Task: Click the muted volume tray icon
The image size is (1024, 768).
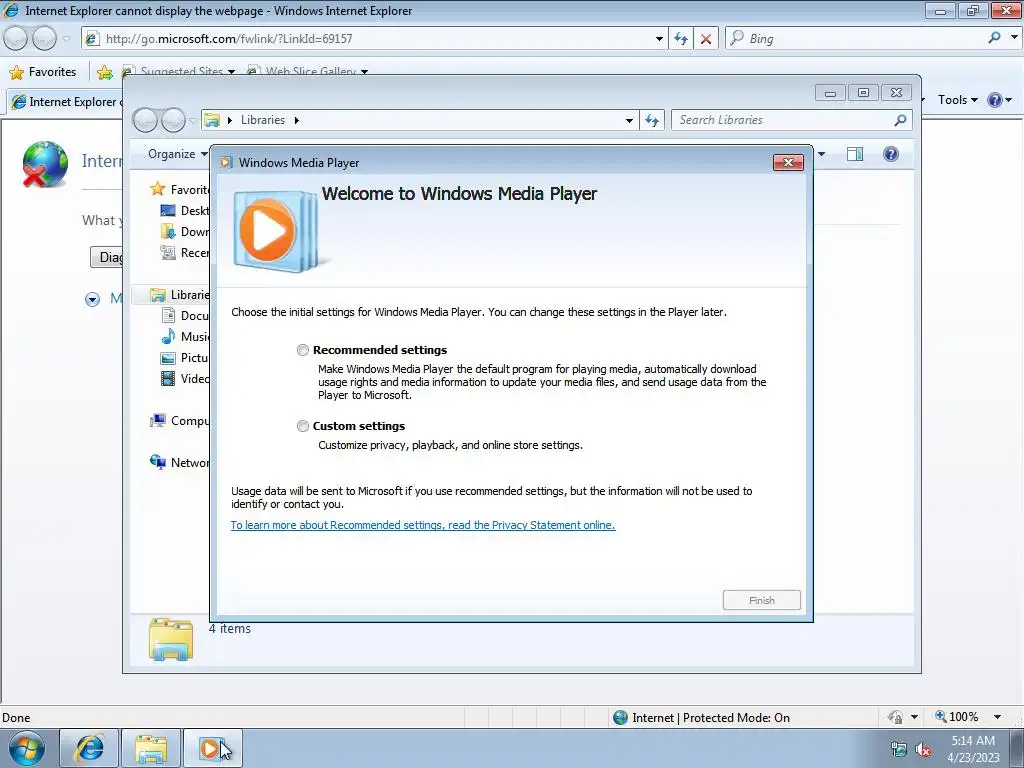Action: pyautogui.click(x=923, y=750)
